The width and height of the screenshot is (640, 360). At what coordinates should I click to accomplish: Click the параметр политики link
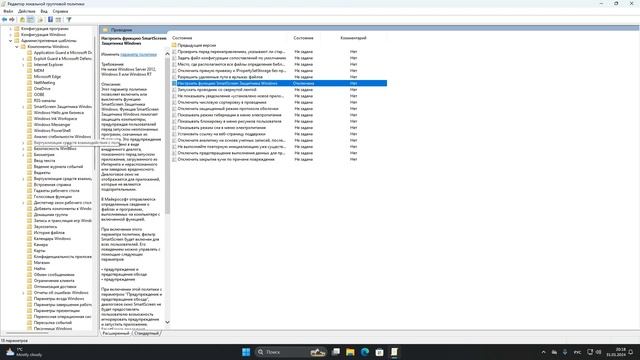click(138, 54)
